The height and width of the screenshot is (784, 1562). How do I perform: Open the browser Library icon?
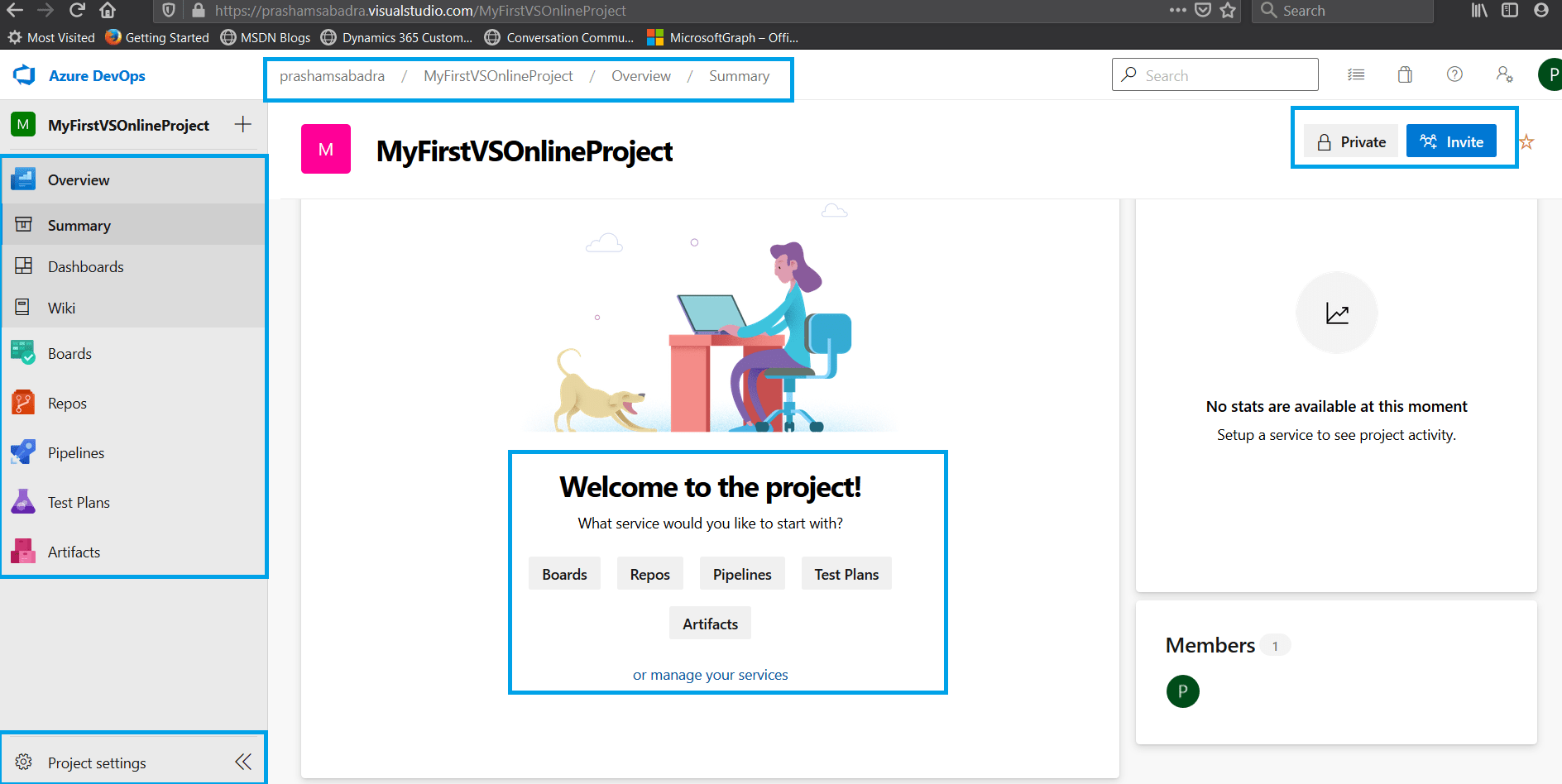(1479, 10)
